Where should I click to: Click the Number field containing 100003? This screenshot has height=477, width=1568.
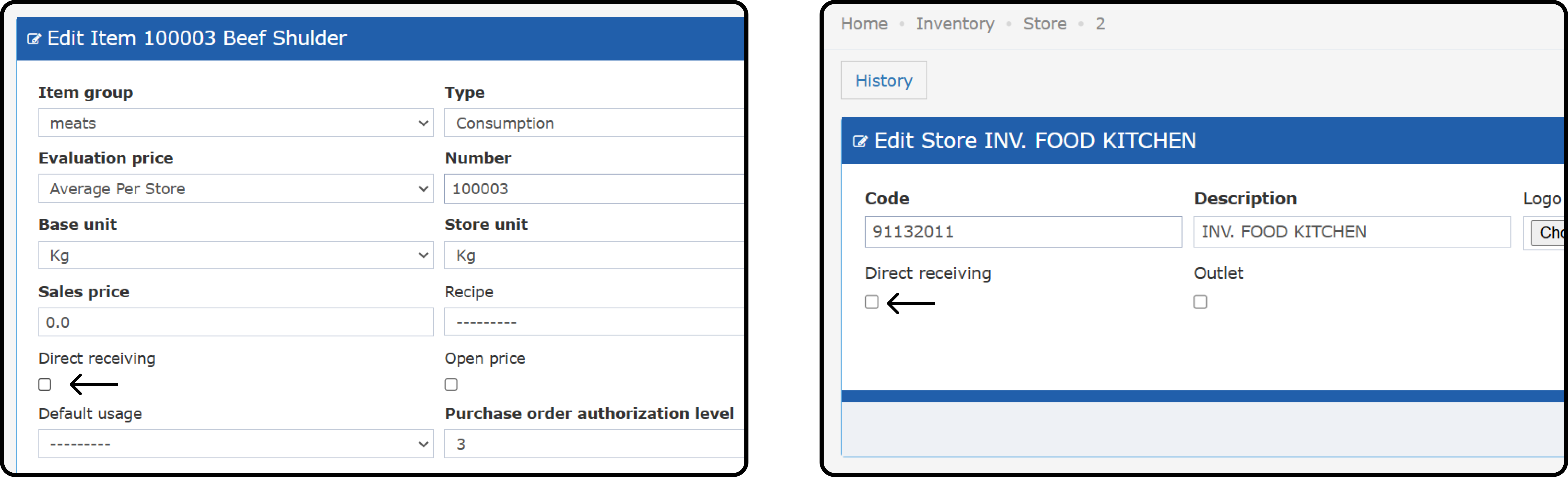(594, 189)
